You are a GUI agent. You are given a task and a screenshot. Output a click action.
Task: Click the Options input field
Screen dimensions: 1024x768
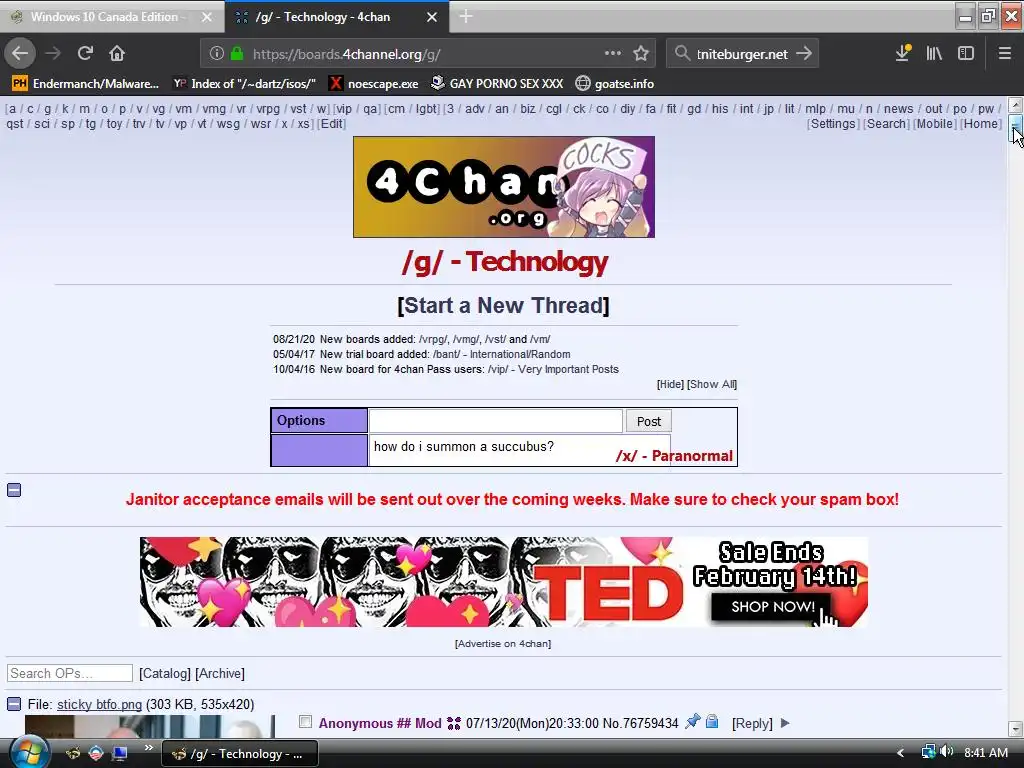coord(496,421)
